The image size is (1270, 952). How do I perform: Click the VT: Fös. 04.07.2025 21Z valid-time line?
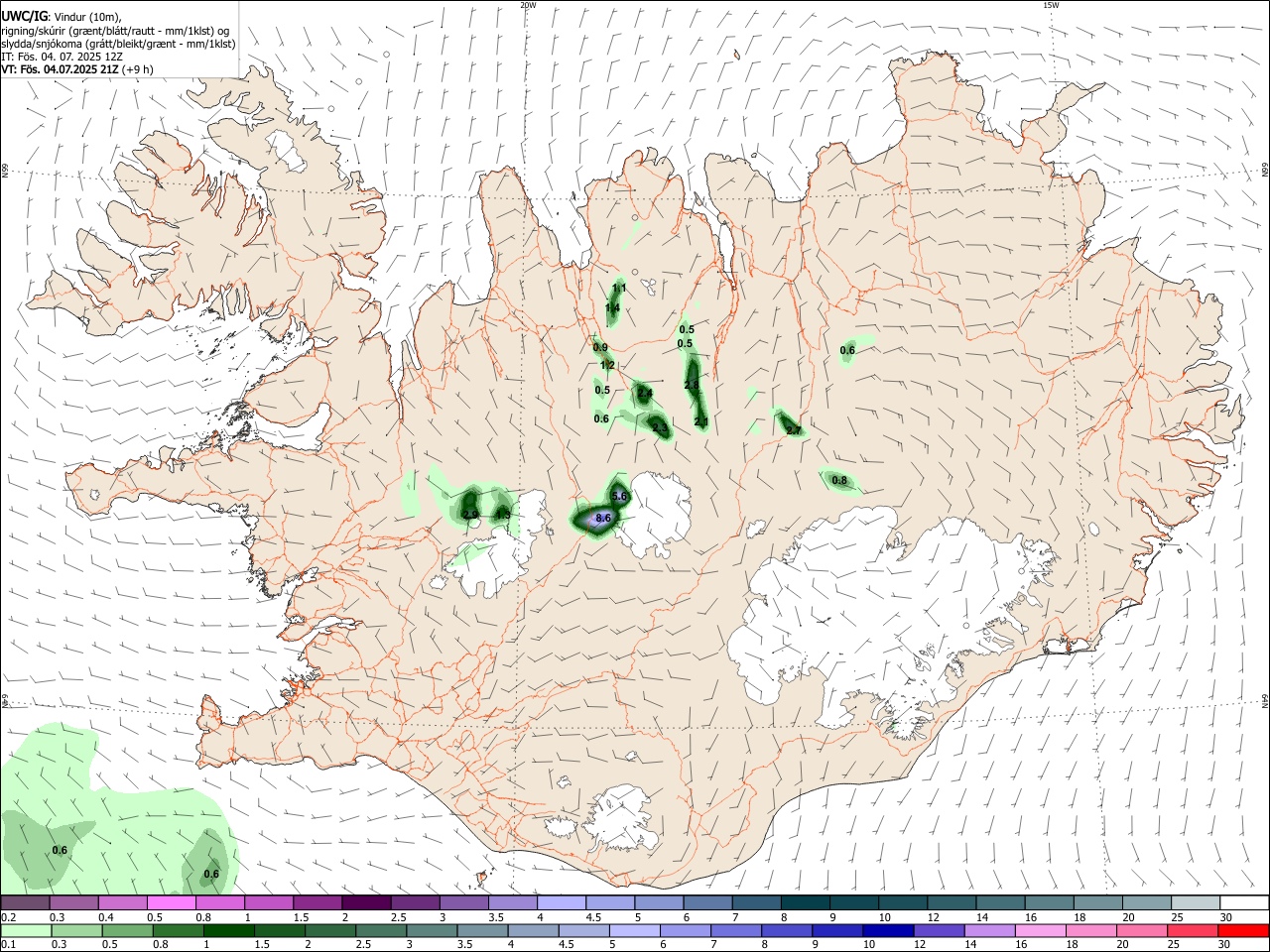76,69
